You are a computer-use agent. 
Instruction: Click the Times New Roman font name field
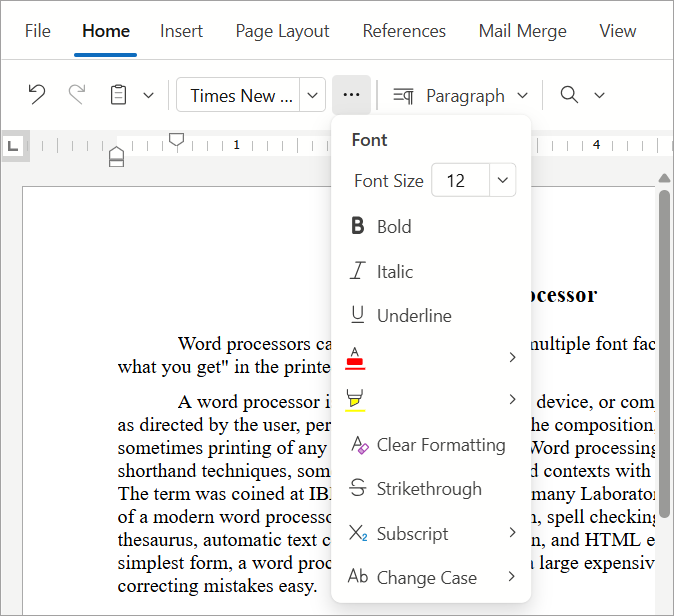point(239,95)
